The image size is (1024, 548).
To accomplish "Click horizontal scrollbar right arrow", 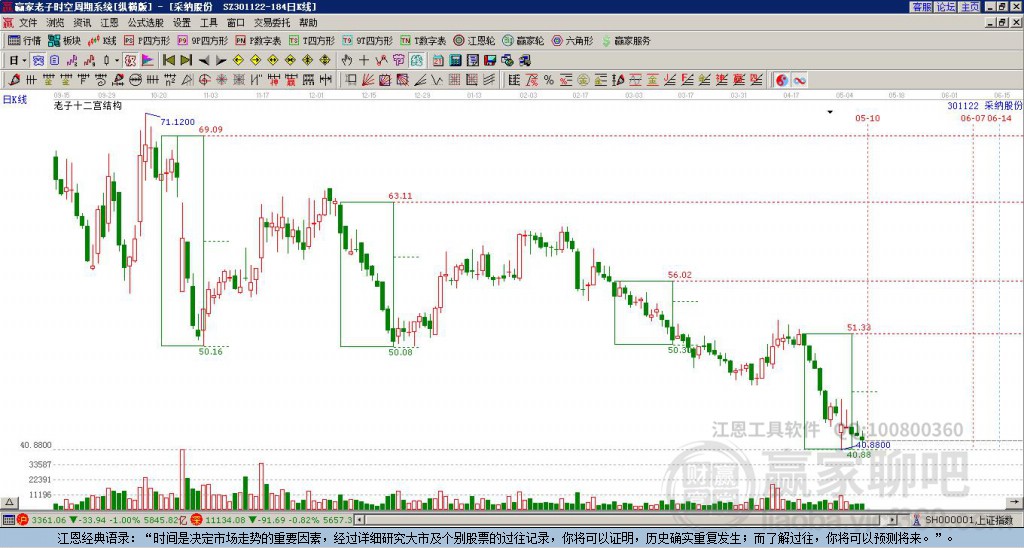I will [x=893, y=520].
